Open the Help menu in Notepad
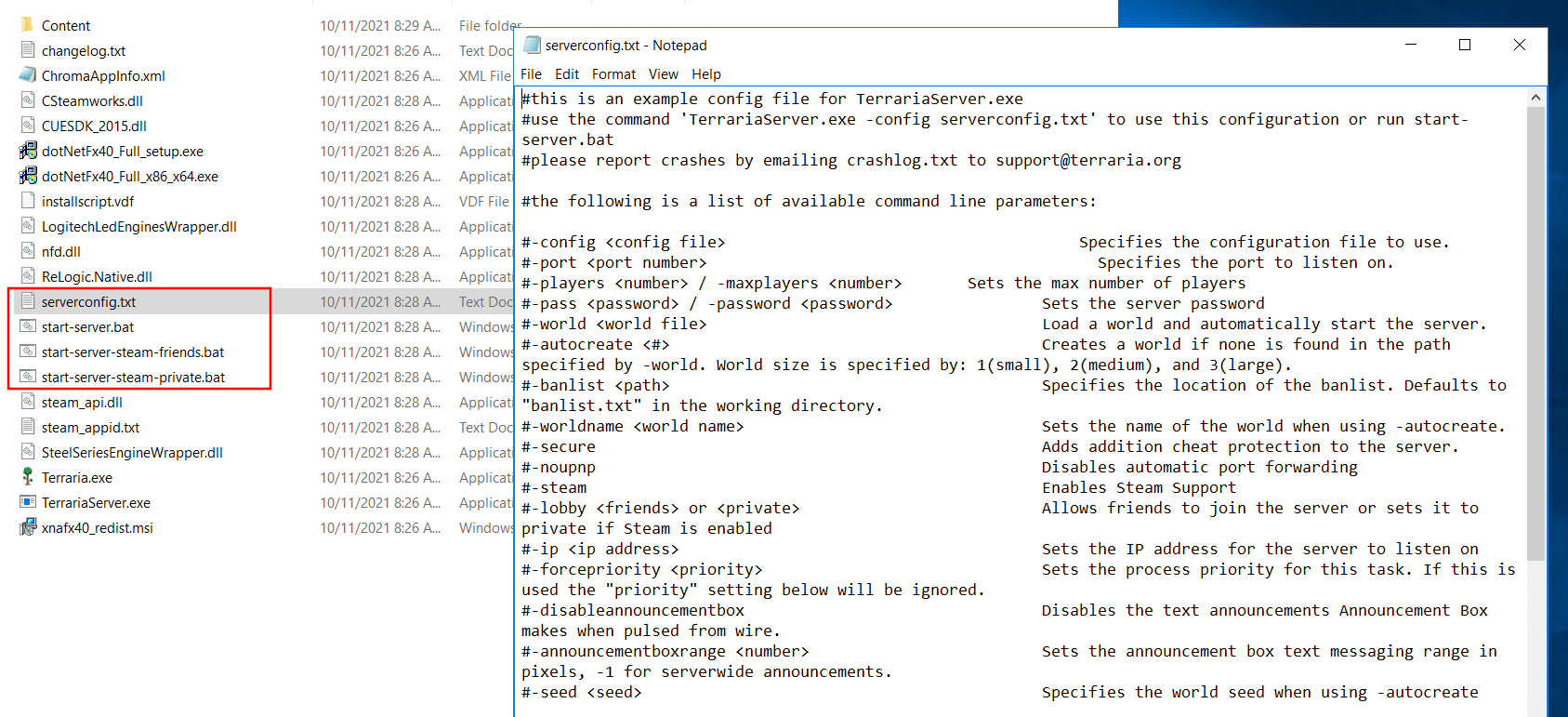This screenshot has width=1568, height=717. 705,74
